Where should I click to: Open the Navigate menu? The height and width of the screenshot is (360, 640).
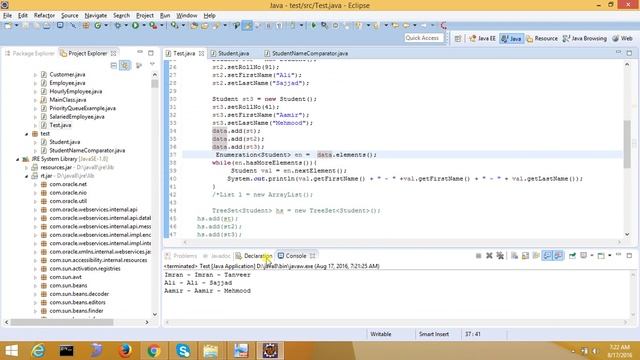[96, 16]
